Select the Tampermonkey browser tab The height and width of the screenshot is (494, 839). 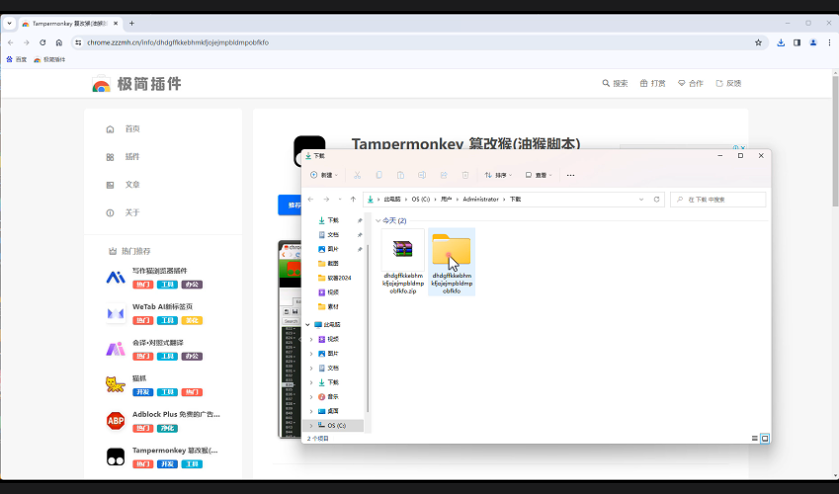coord(70,24)
